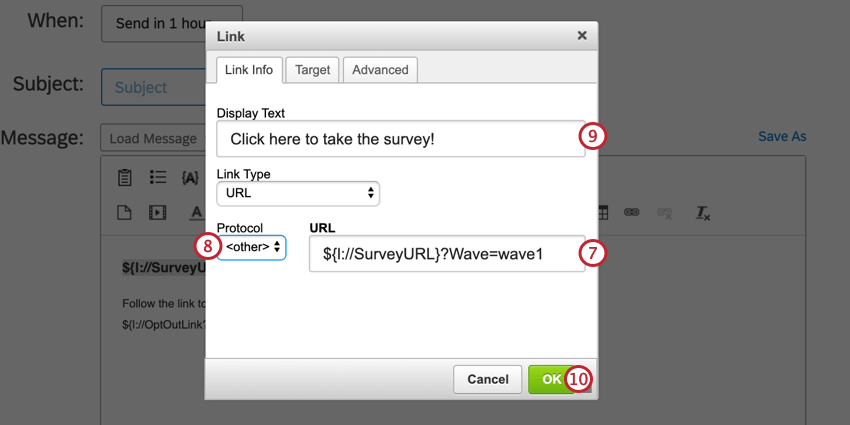This screenshot has width=850, height=425.
Task: Click the paste clipboard icon in editor toolbar
Action: click(x=125, y=178)
